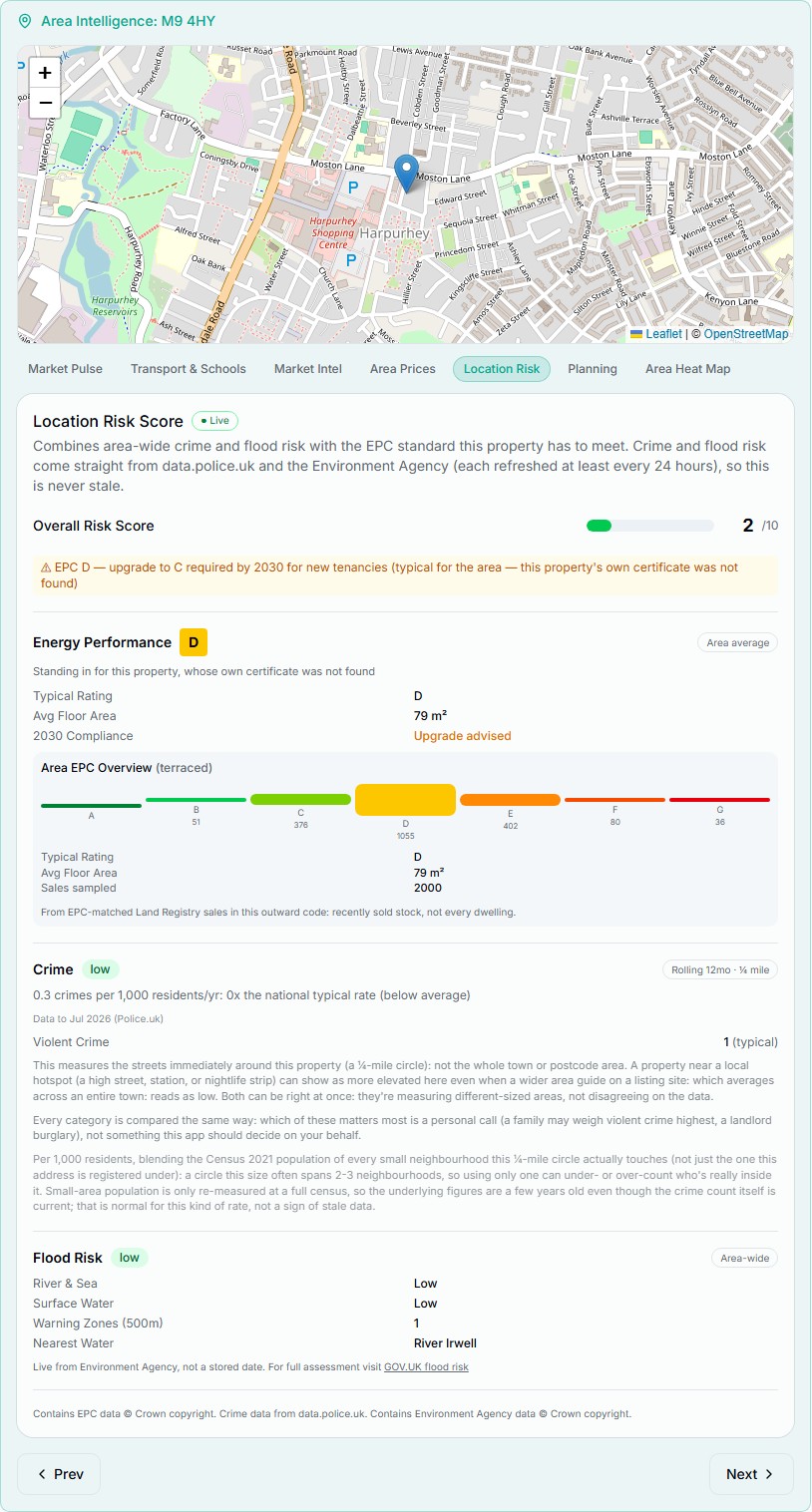Switch to the Market Pulse tab
This screenshot has height=1512, width=812.
tap(65, 369)
